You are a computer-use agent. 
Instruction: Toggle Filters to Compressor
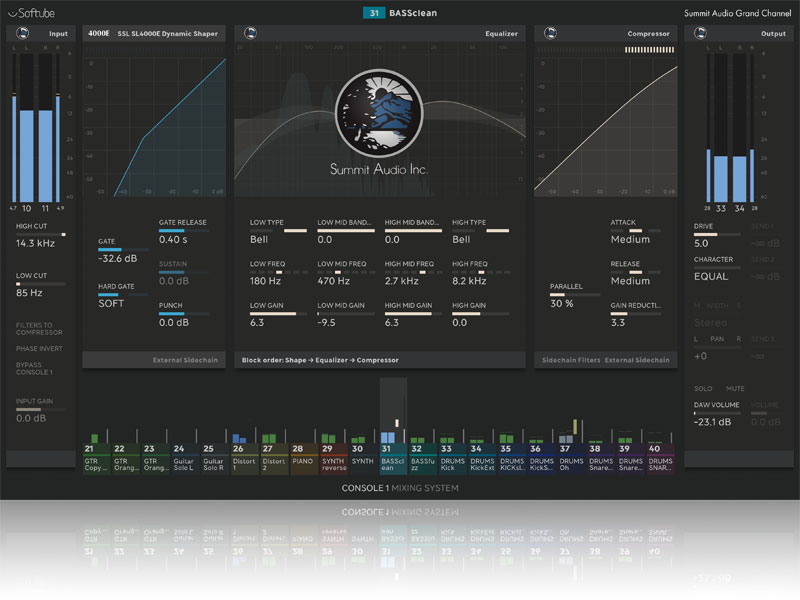pyautogui.click(x=42, y=329)
